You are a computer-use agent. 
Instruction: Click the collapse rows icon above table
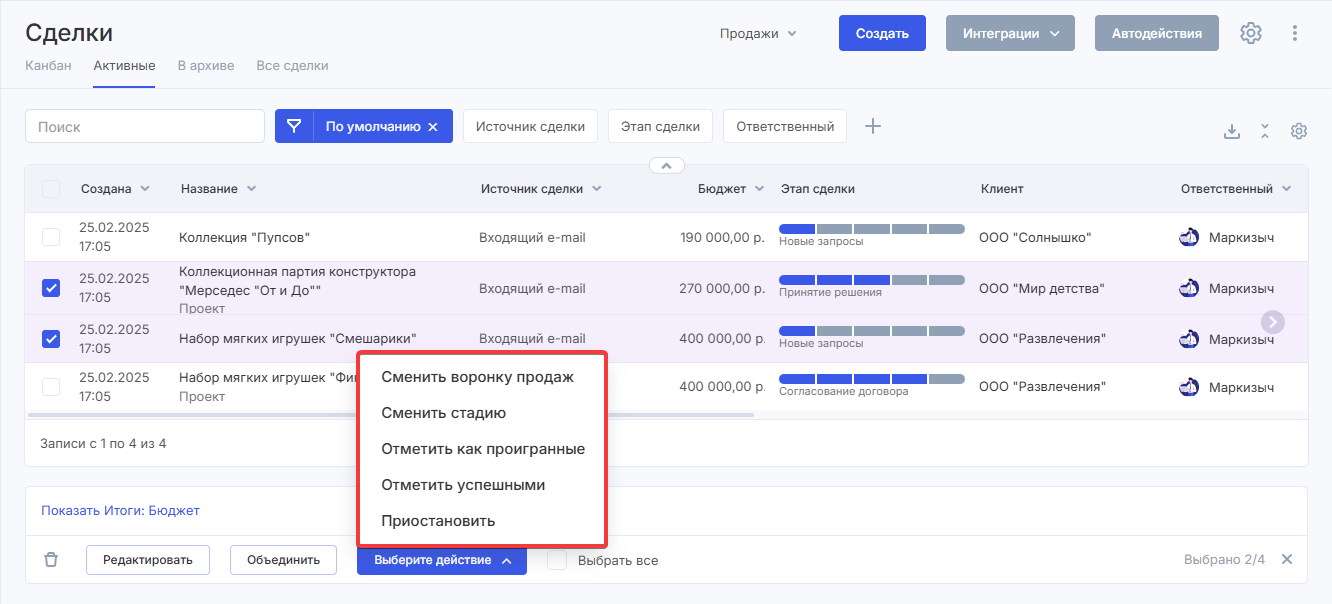click(x=1265, y=131)
